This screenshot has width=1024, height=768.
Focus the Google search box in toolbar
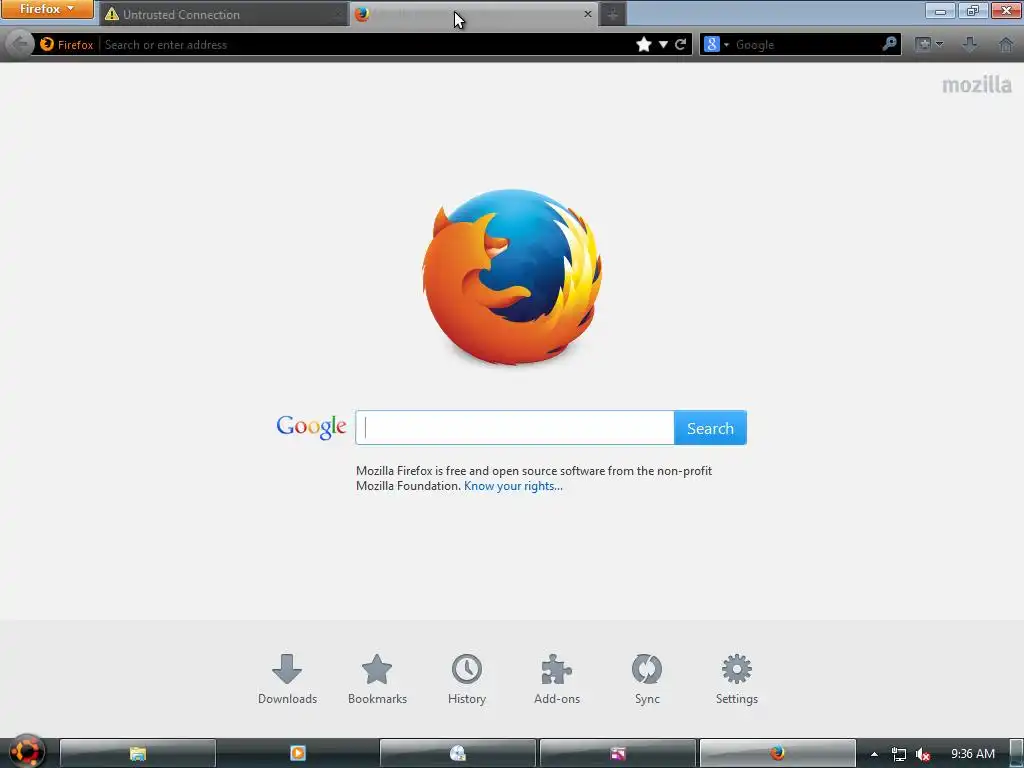[x=807, y=44]
